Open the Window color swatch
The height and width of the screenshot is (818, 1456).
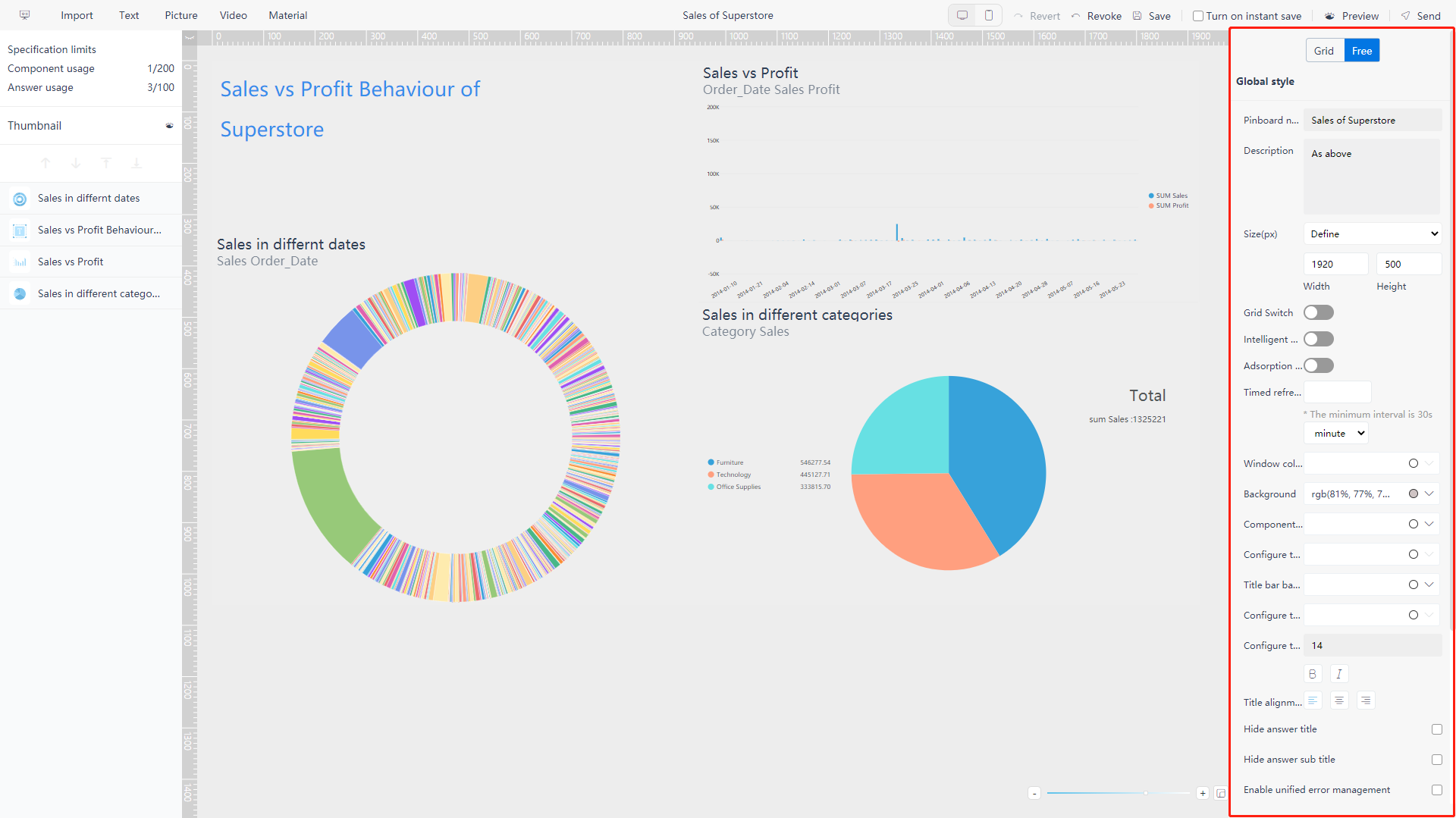pyautogui.click(x=1414, y=464)
